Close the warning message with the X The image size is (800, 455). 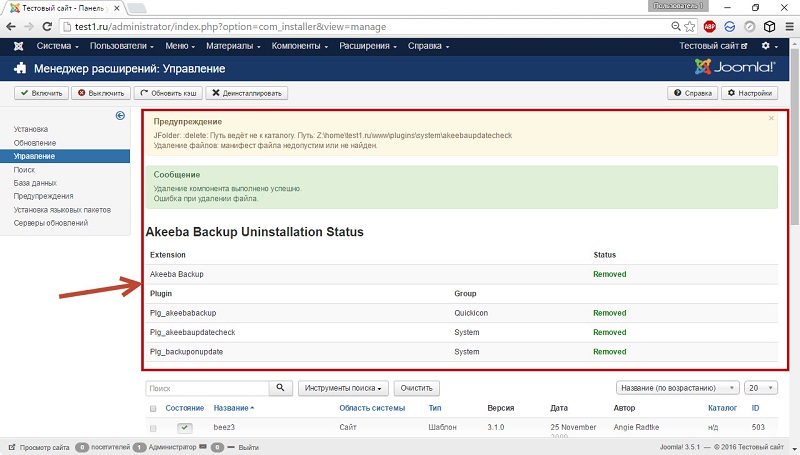[771, 118]
